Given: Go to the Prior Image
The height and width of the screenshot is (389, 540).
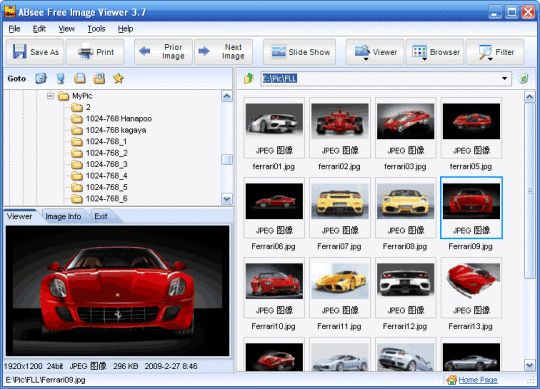Looking at the screenshot, I should click(x=163, y=52).
